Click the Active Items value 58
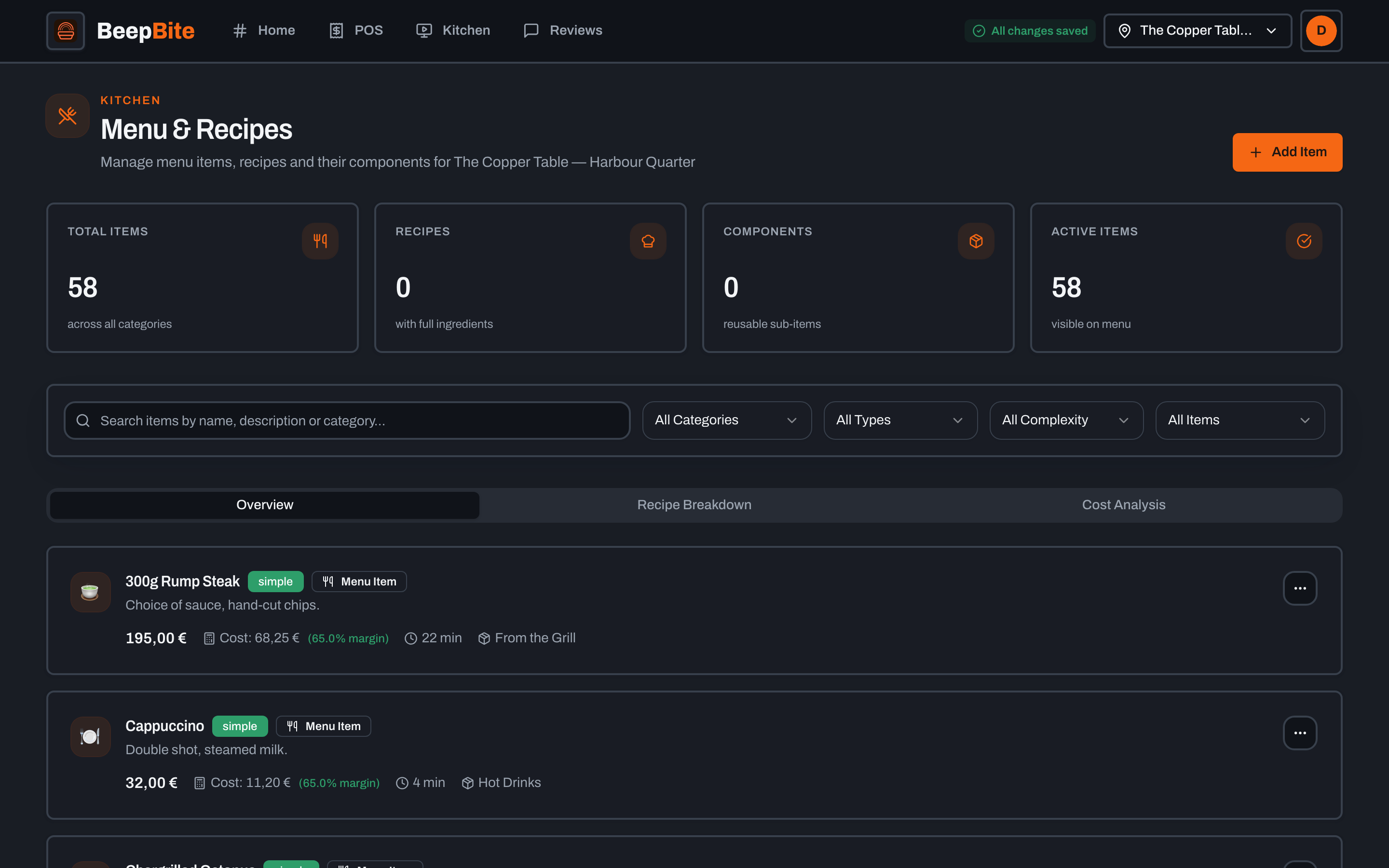 pyautogui.click(x=1066, y=287)
